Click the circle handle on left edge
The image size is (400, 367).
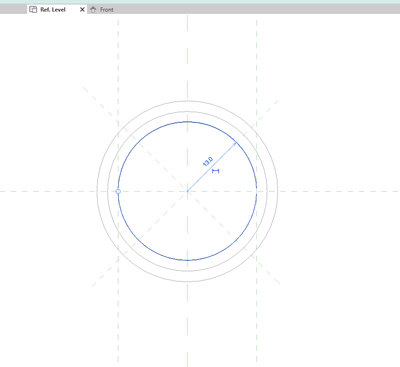click(118, 191)
